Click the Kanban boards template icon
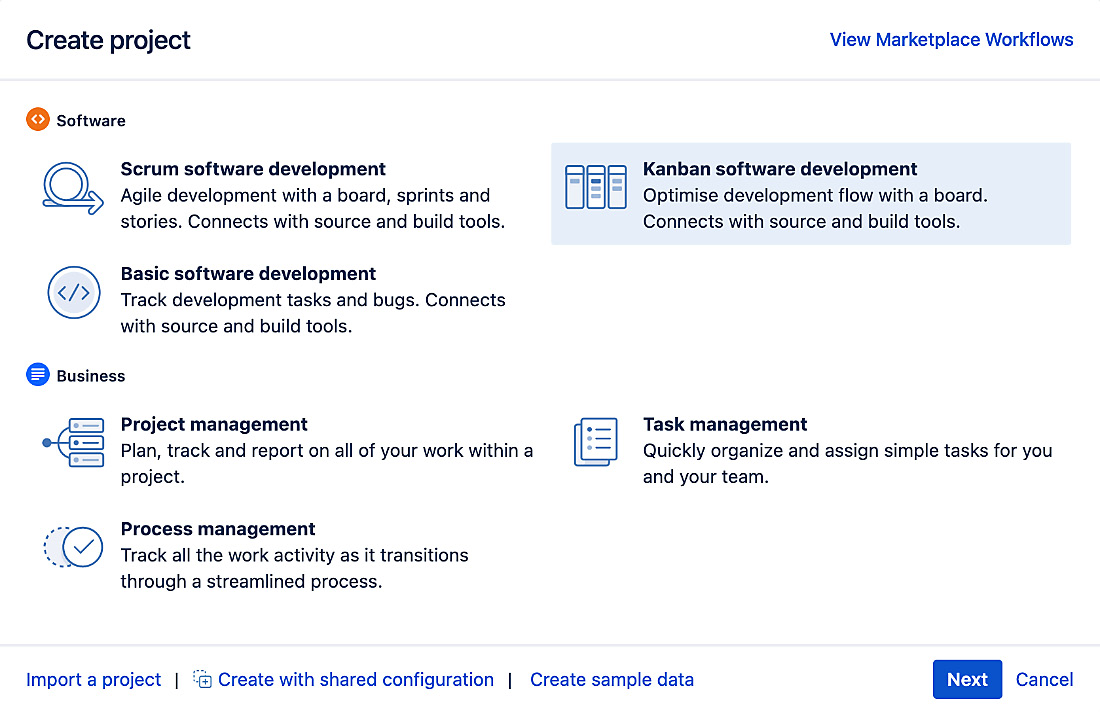1100x712 pixels. click(x=595, y=185)
